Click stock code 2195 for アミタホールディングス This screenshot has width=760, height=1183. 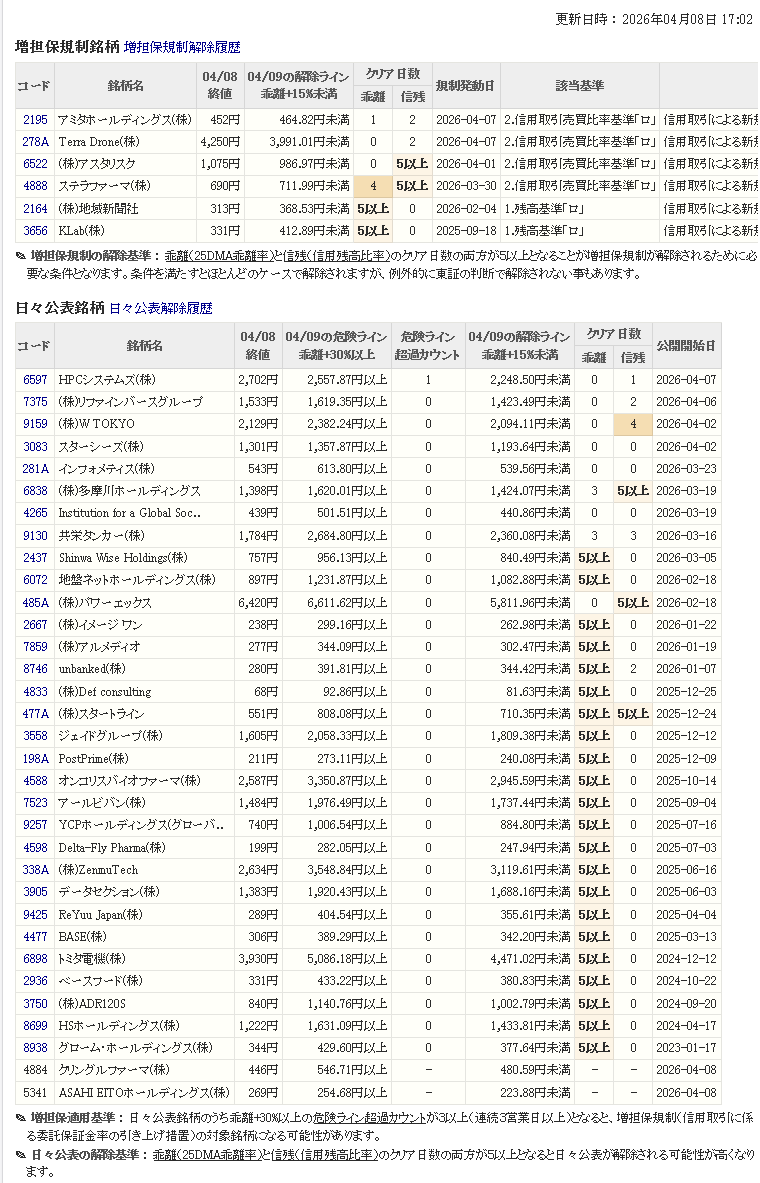(x=35, y=120)
